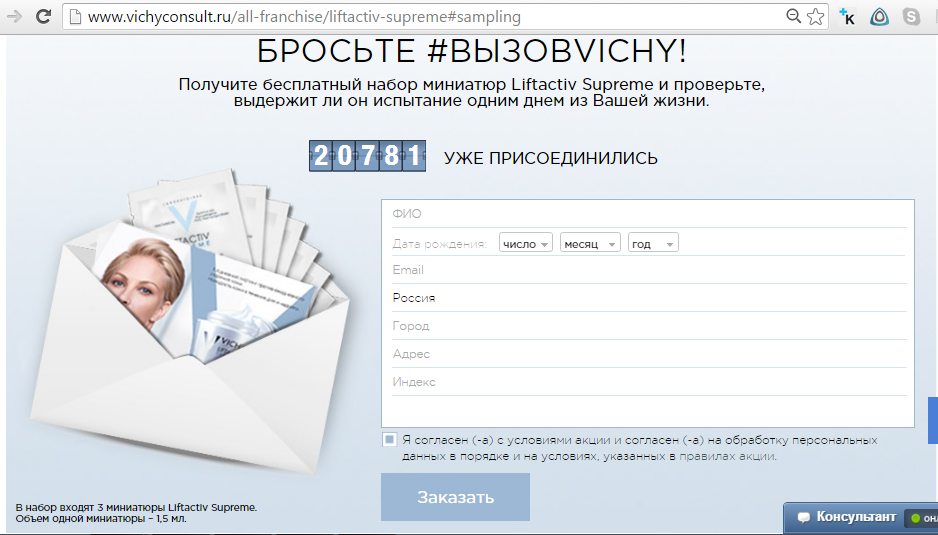Image resolution: width=938 pixels, height=535 pixels.
Task: Open the Консультант chat widget
Action: pyautogui.click(x=860, y=518)
